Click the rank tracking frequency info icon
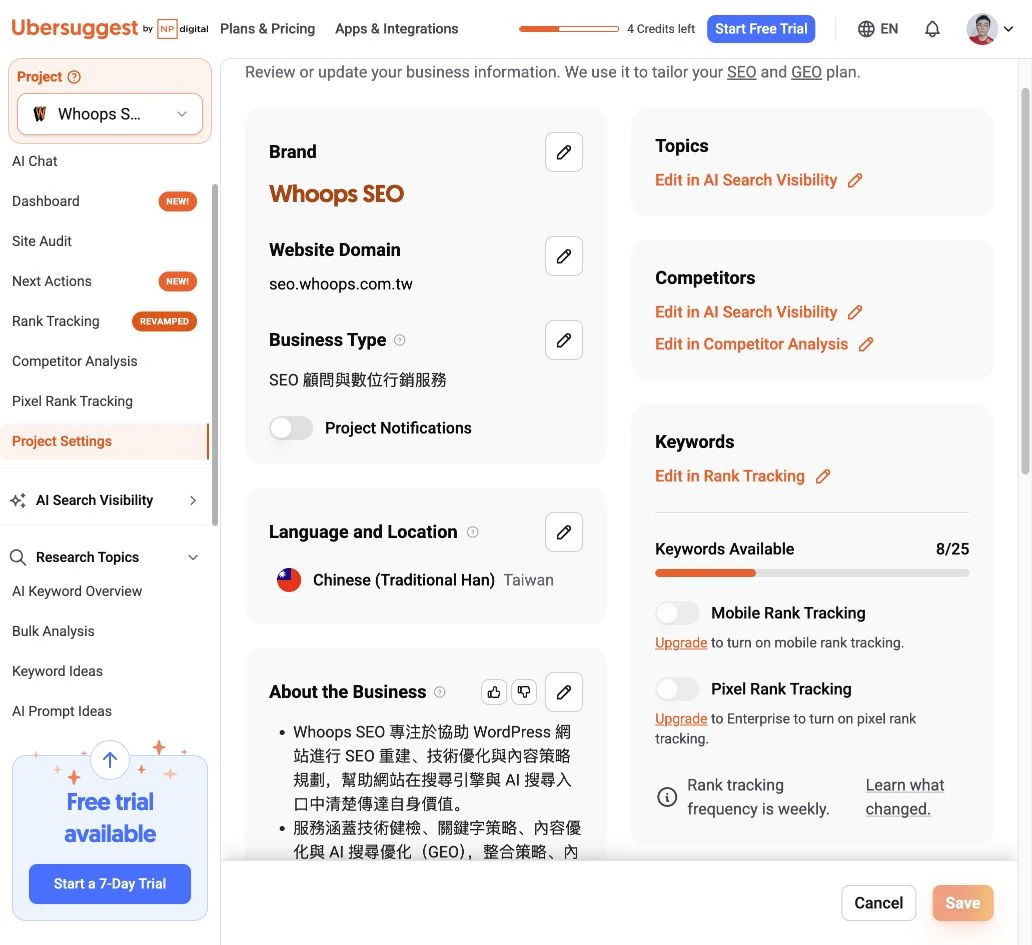Viewport: 1032px width, 945px height. (x=667, y=797)
